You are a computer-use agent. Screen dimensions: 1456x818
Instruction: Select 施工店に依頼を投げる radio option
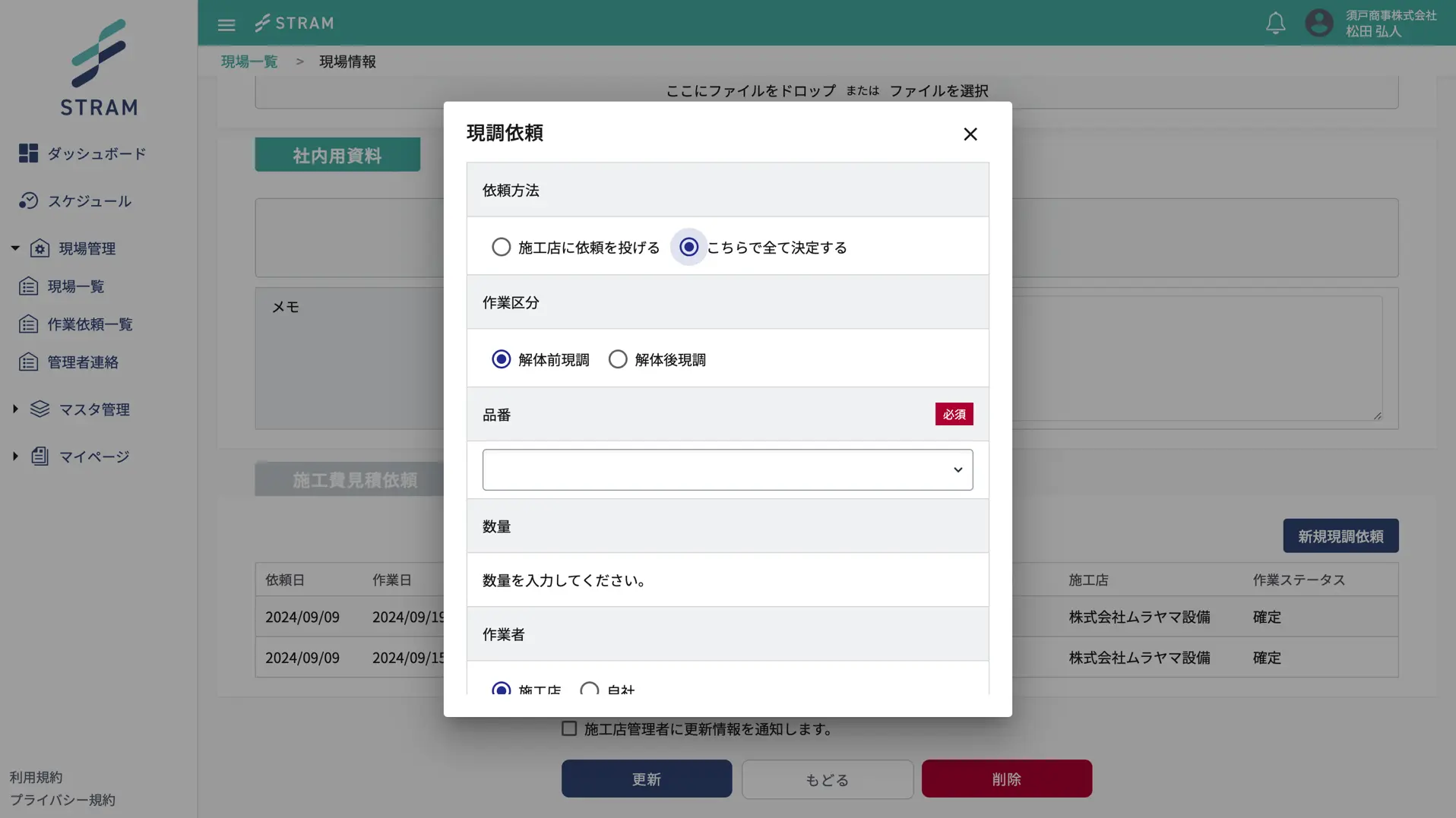(x=501, y=246)
